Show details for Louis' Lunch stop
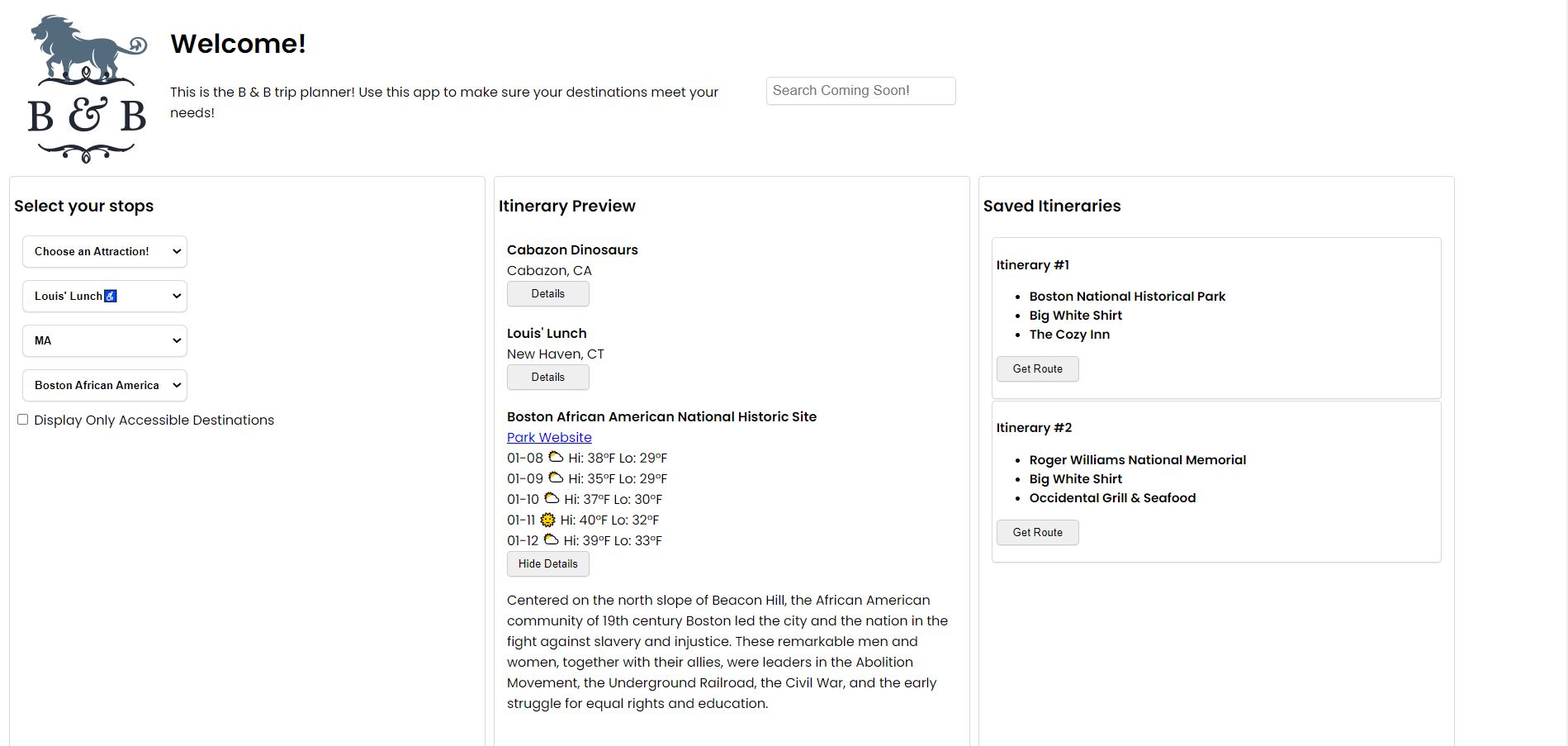 tap(547, 378)
